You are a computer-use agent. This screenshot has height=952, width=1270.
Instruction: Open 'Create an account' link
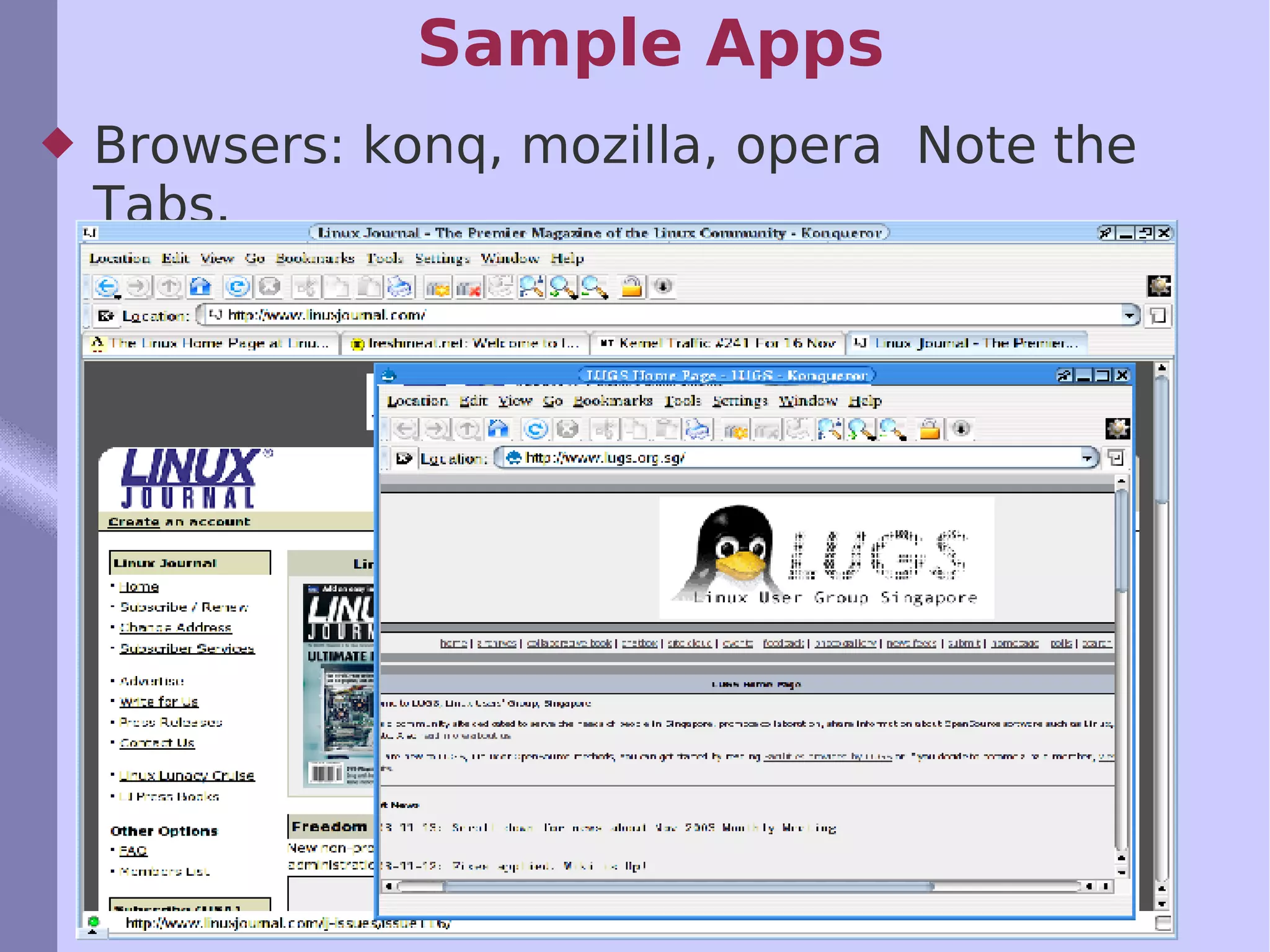coord(179,522)
